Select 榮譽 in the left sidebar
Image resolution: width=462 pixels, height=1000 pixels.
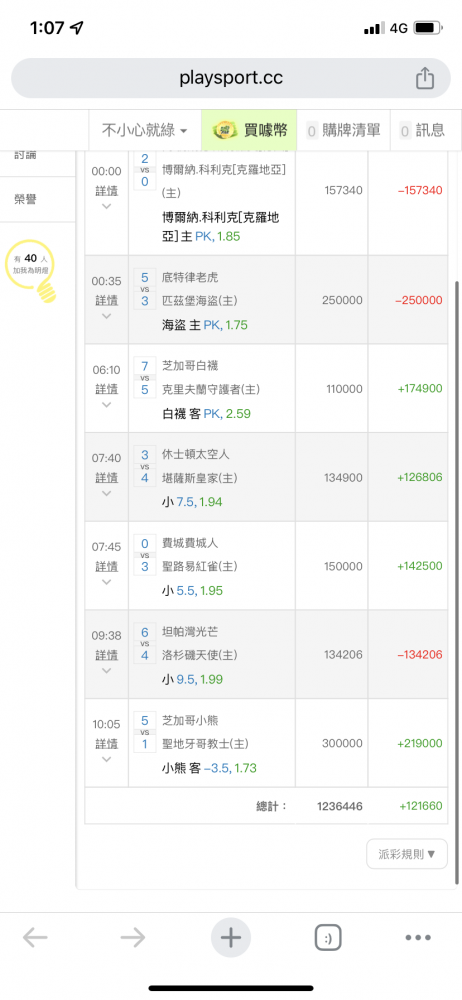[26, 200]
